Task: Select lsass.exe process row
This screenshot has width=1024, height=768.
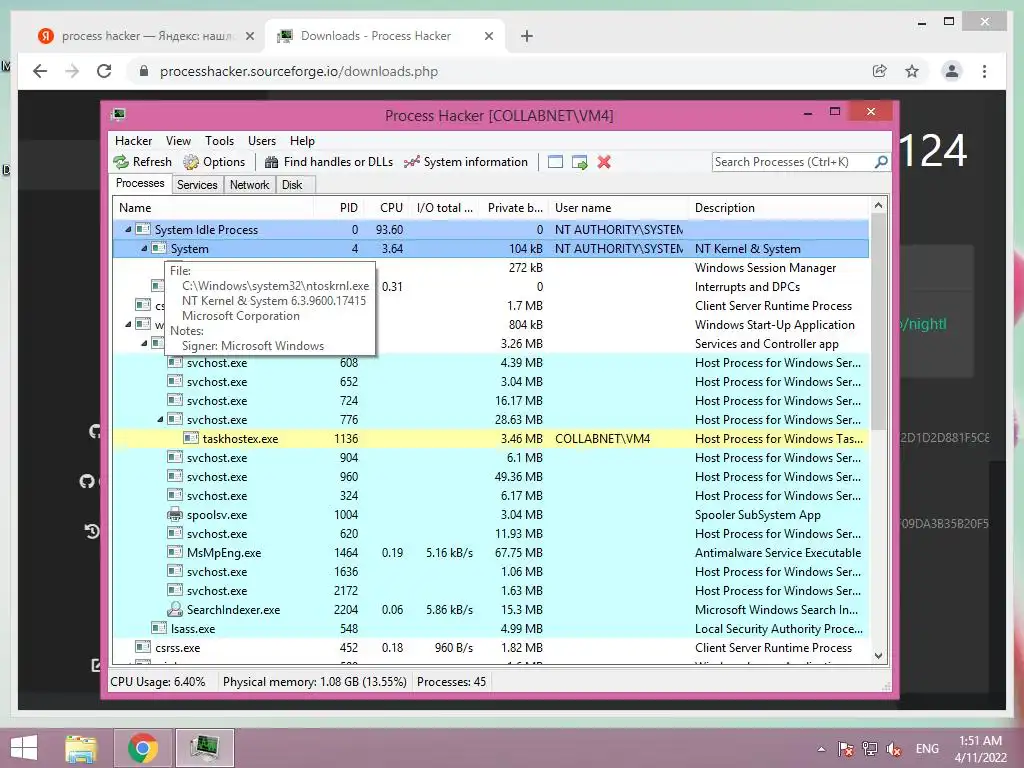Action: (491, 628)
